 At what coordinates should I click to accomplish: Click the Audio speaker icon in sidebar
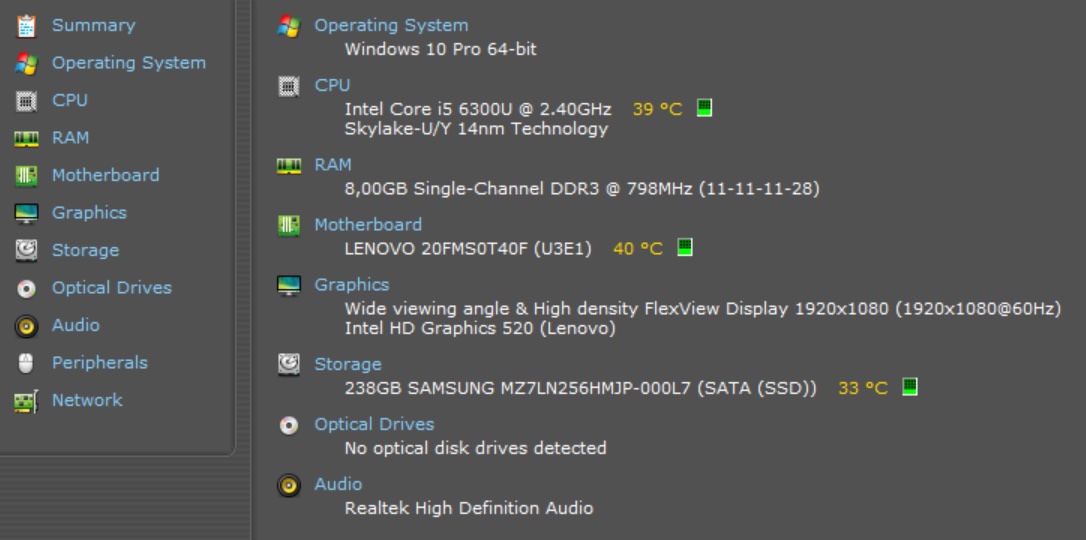[27, 326]
